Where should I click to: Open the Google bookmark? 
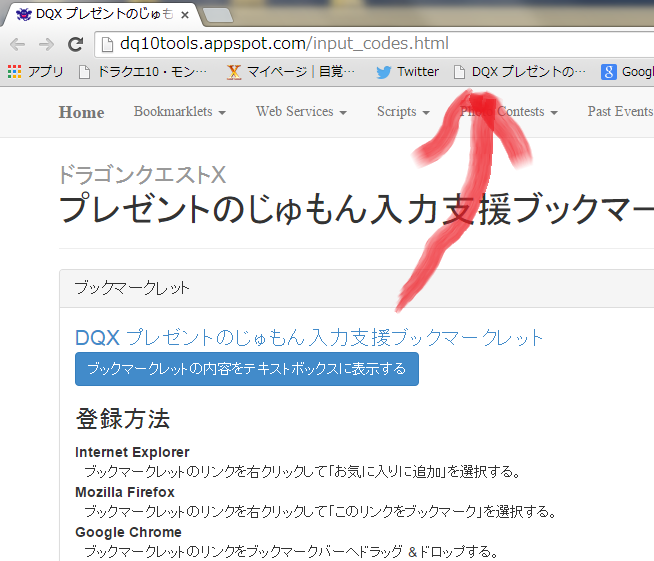coord(627,72)
